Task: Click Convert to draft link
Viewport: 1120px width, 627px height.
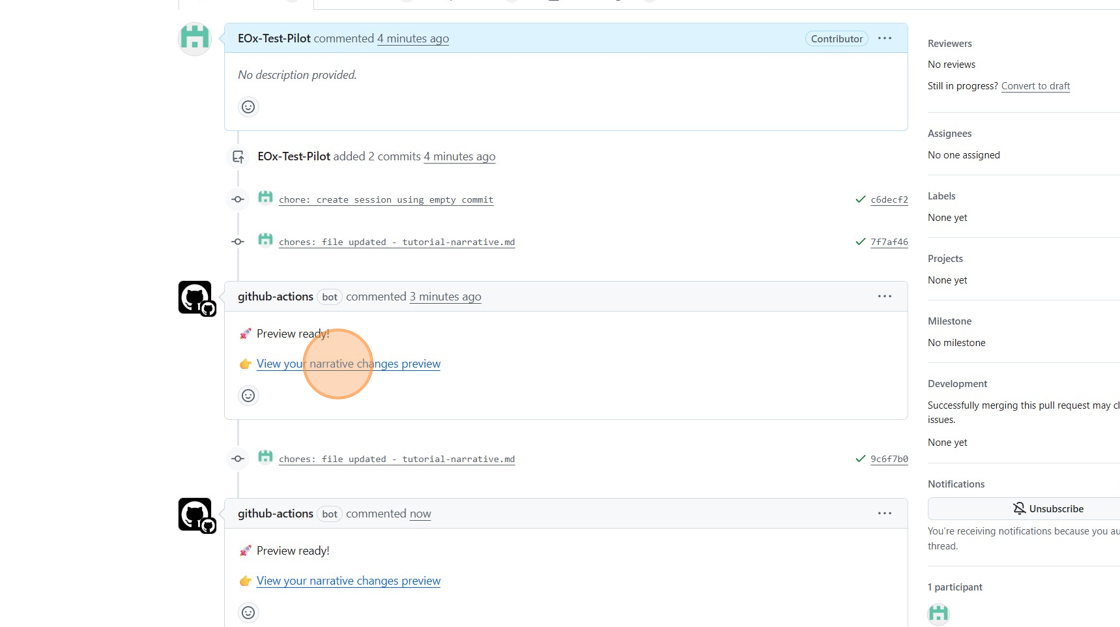Action: coord(1035,86)
